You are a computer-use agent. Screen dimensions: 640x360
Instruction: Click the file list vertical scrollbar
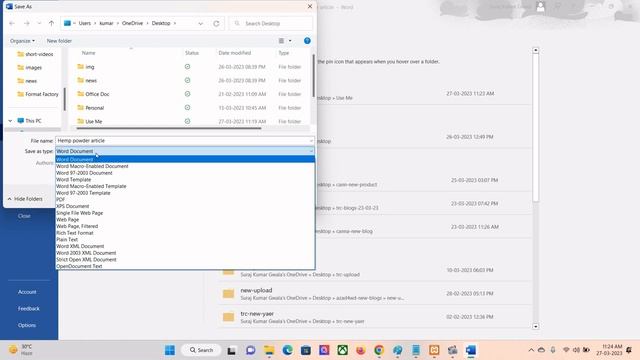(313, 76)
